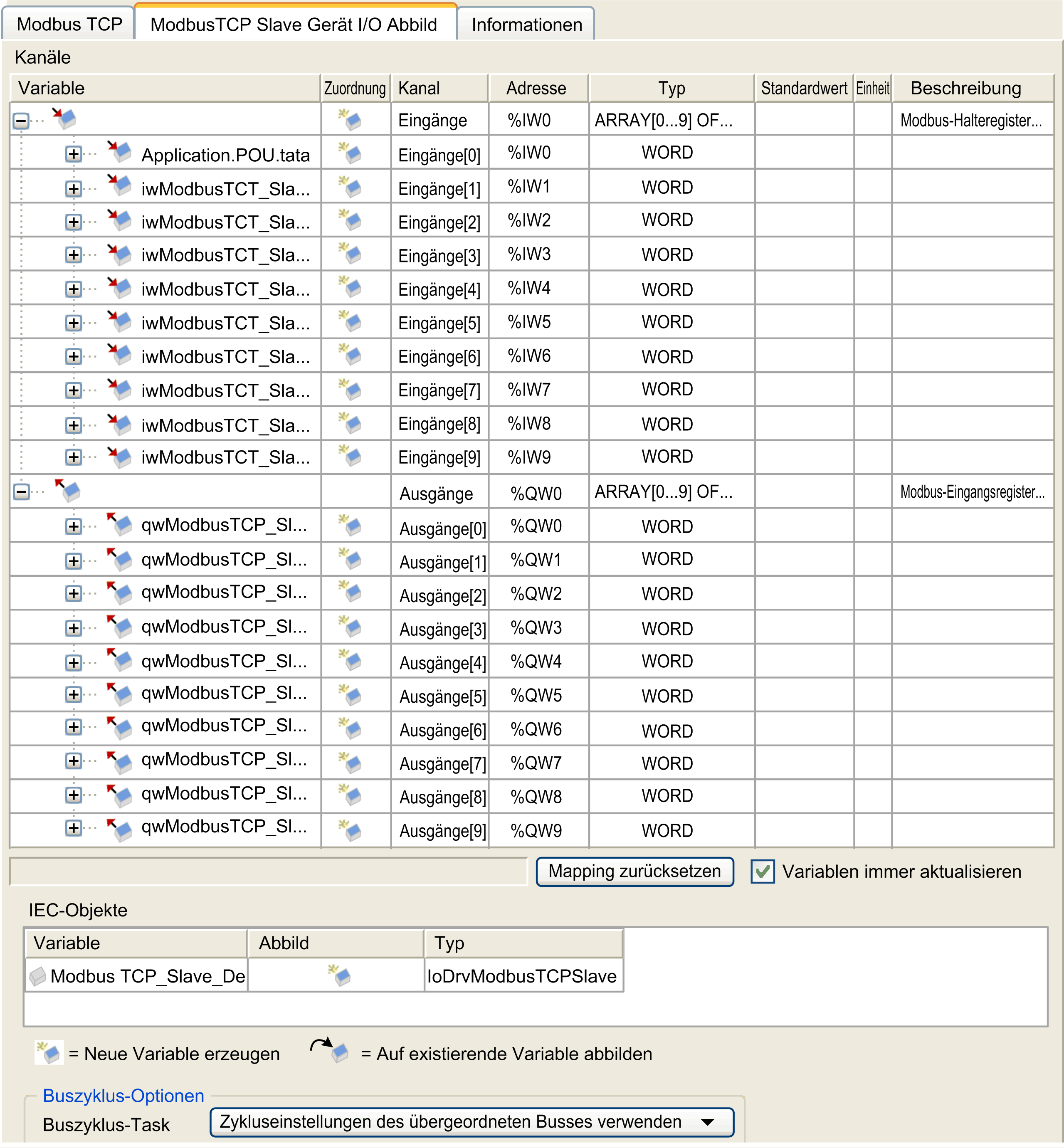
Task: Collapse the Eingänge root node
Action: [21, 121]
